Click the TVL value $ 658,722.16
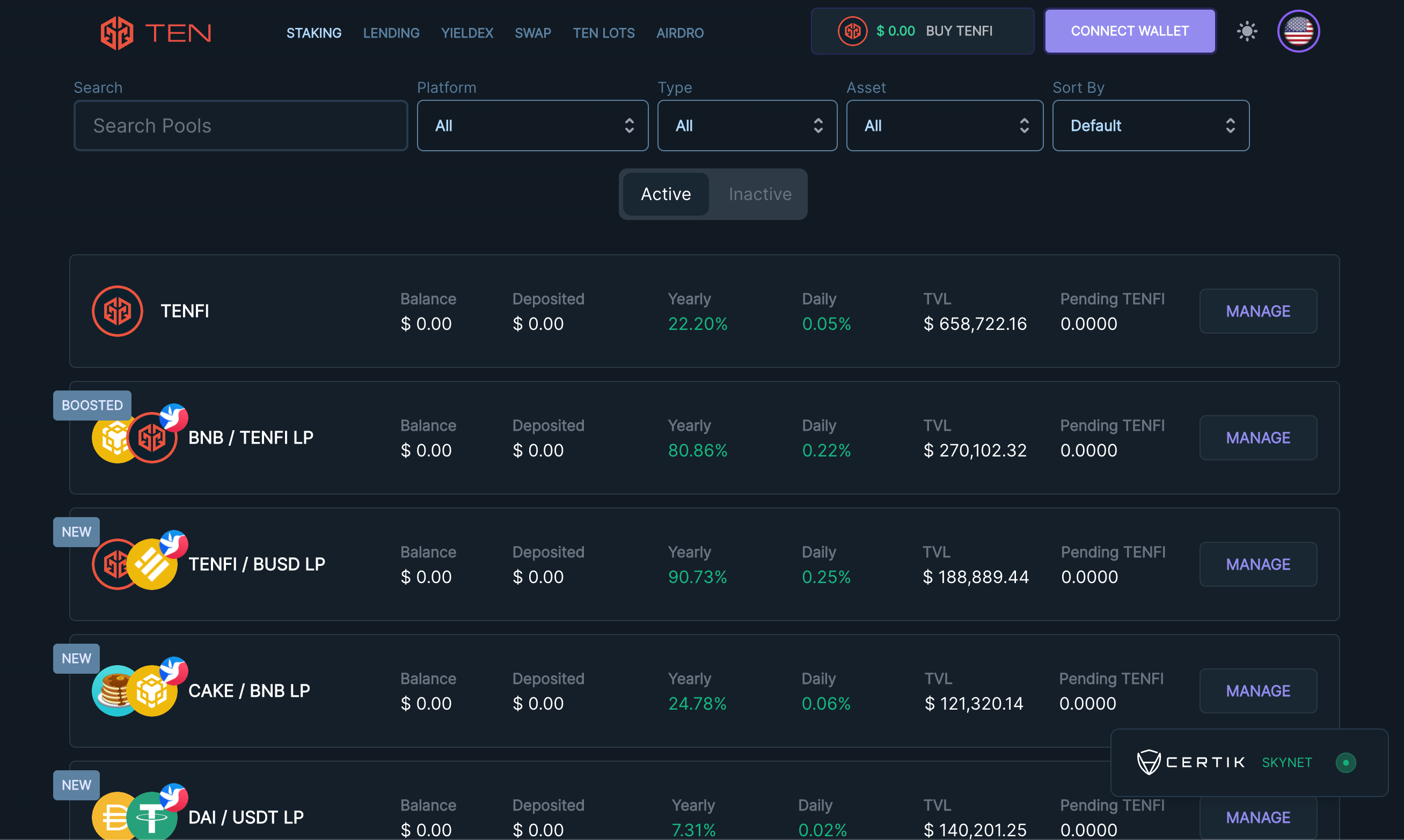 [975, 324]
